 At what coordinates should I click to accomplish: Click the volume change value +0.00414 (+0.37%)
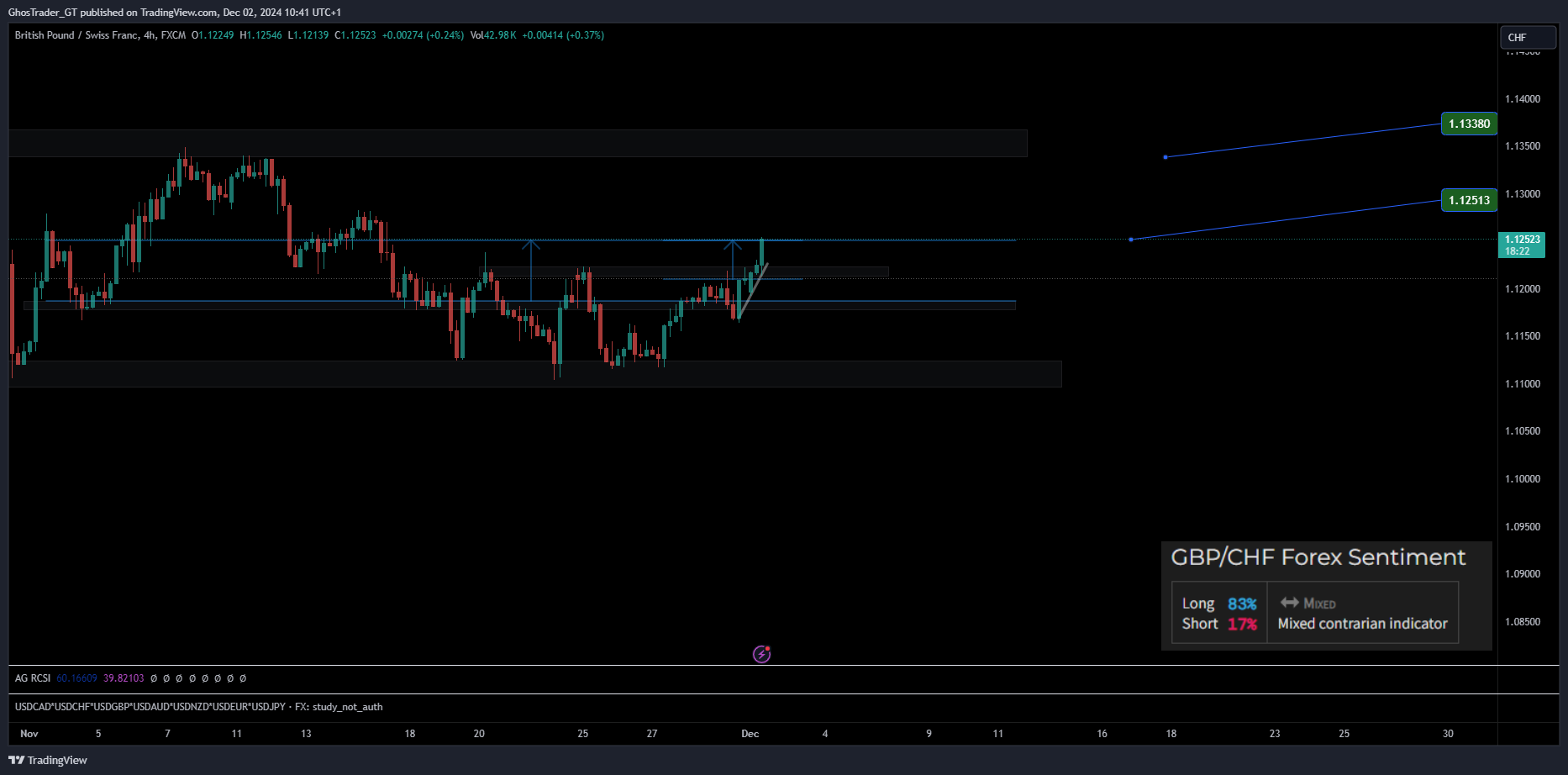563,35
